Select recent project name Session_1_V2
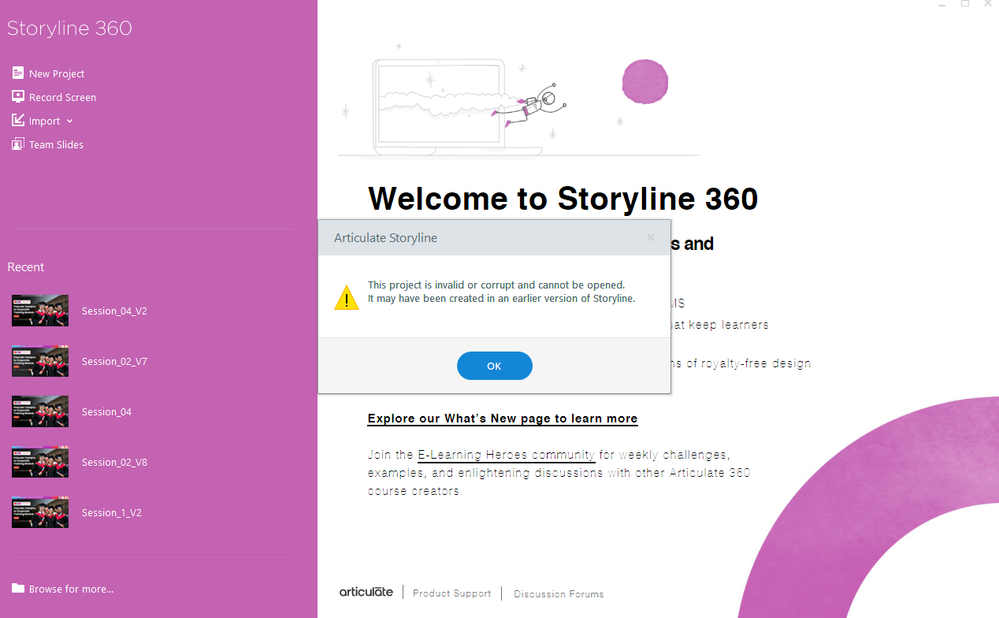This screenshot has width=999, height=618. 111,512
